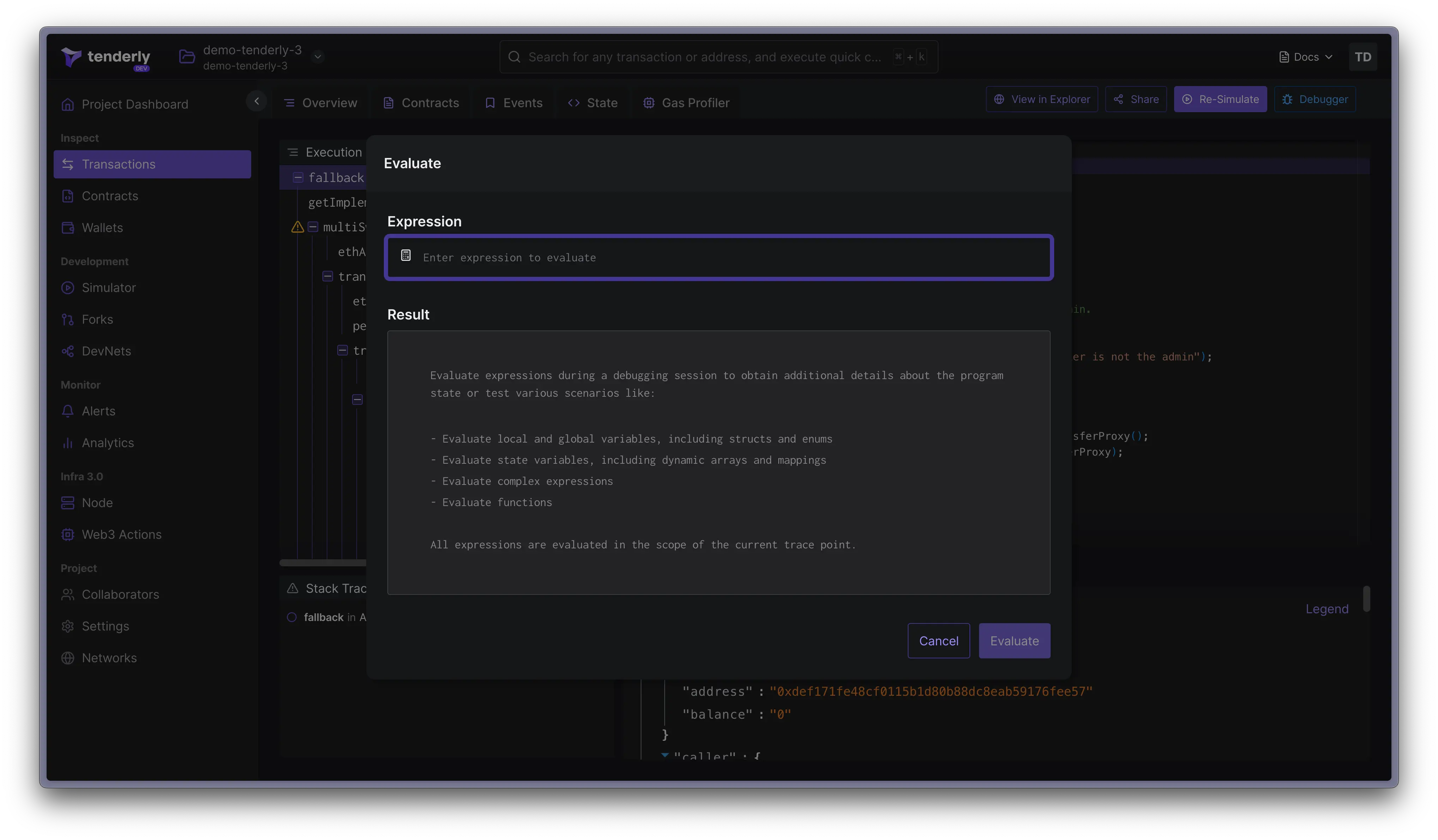Viewport: 1438px width, 840px height.
Task: Click the Debugger button
Action: [1315, 99]
